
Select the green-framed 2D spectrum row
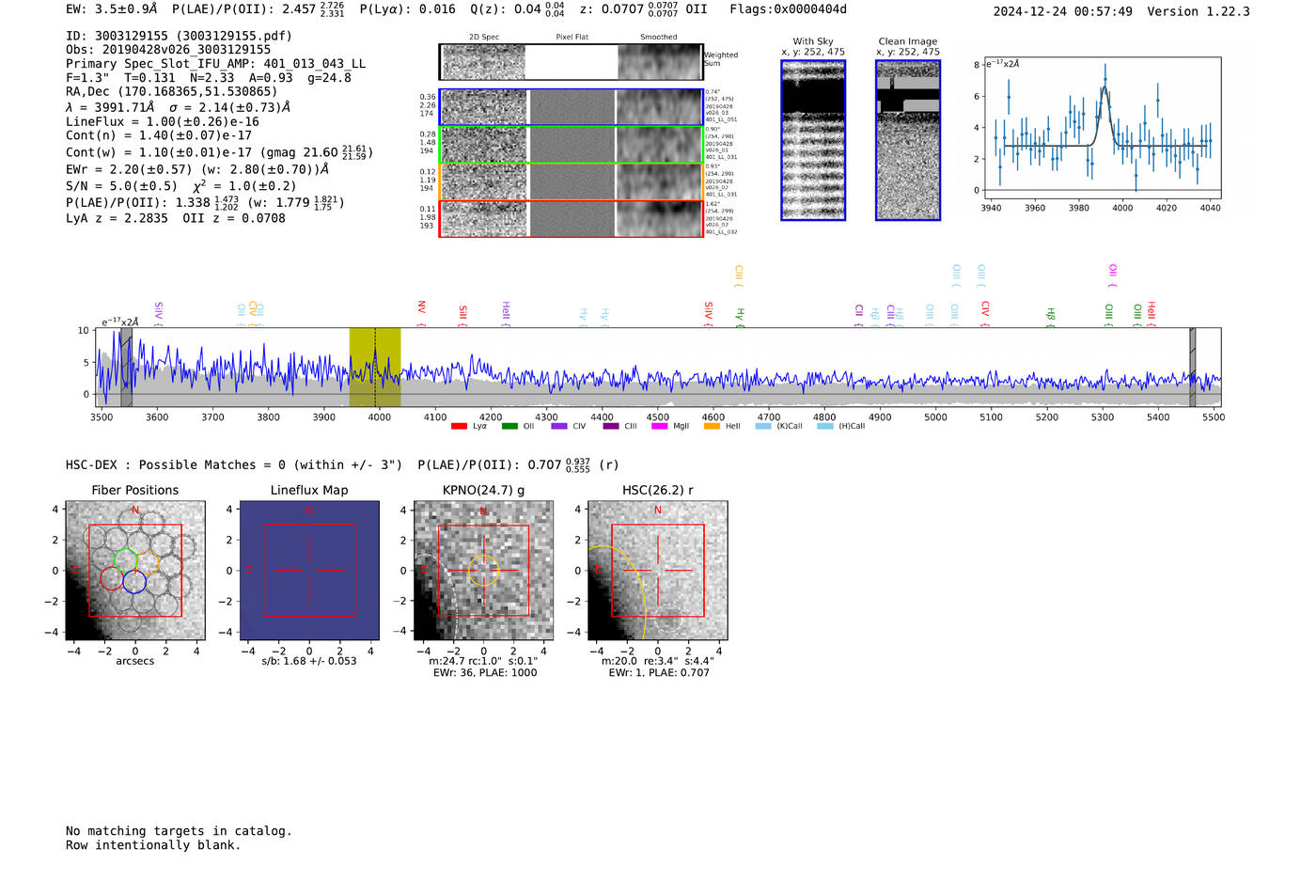[572, 145]
